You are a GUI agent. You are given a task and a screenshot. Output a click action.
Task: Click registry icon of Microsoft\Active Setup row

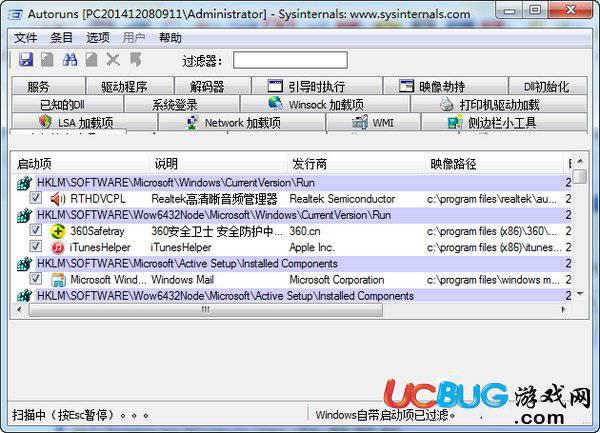[x=24, y=264]
